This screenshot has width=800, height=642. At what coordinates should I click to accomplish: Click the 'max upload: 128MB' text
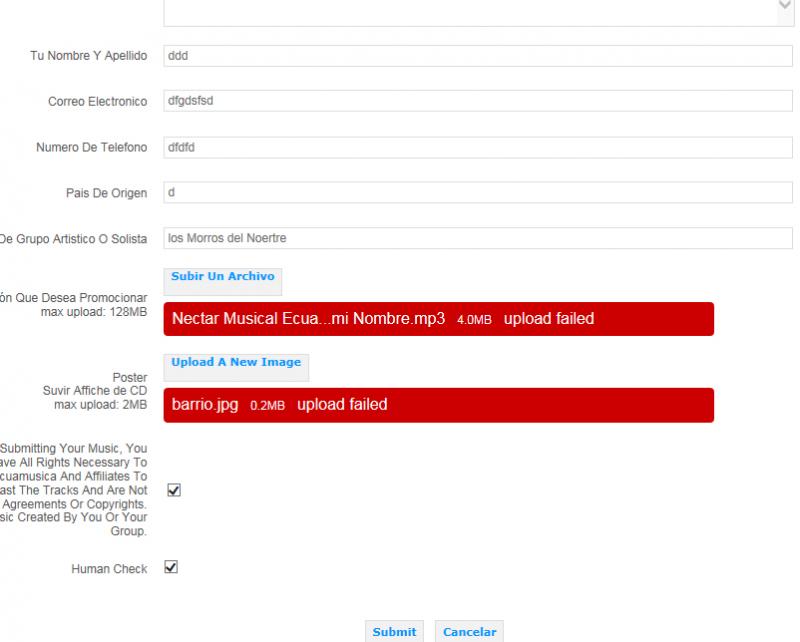[94, 312]
